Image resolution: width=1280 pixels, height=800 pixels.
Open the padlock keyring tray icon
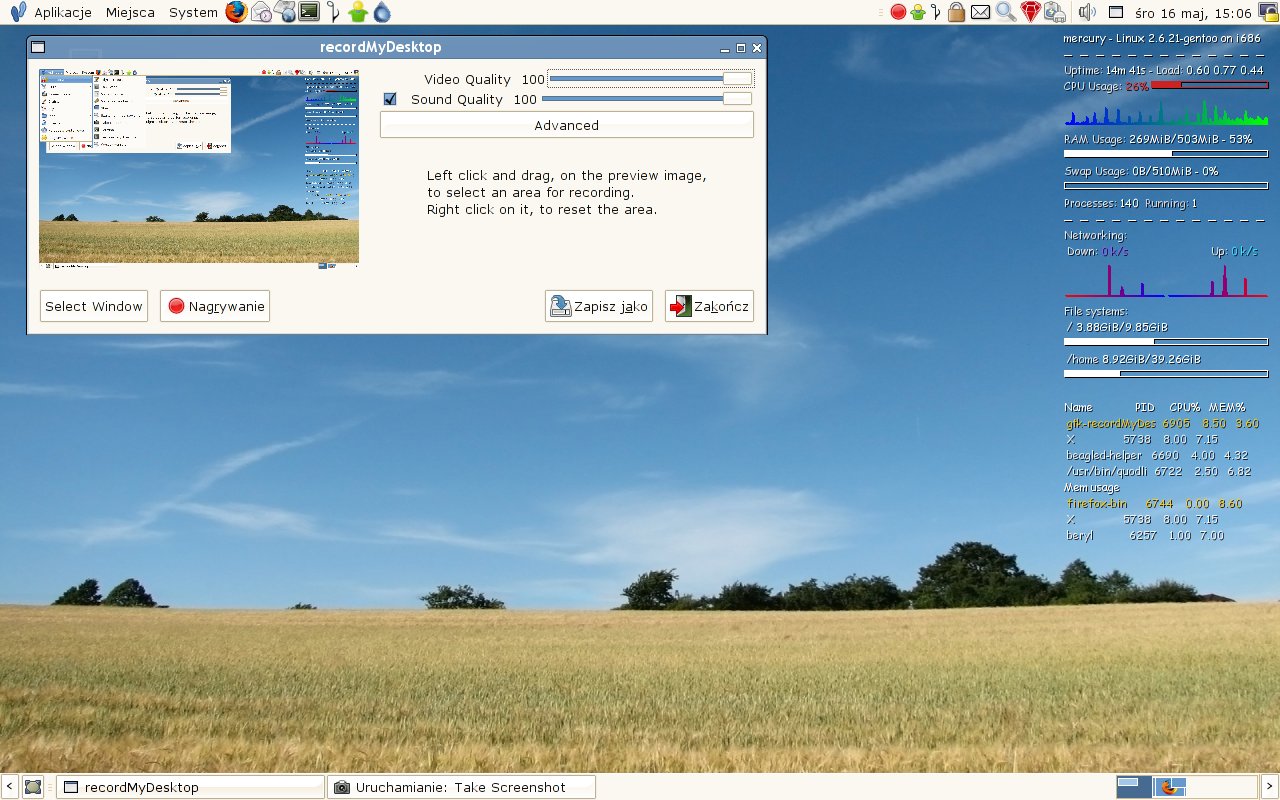tap(956, 12)
